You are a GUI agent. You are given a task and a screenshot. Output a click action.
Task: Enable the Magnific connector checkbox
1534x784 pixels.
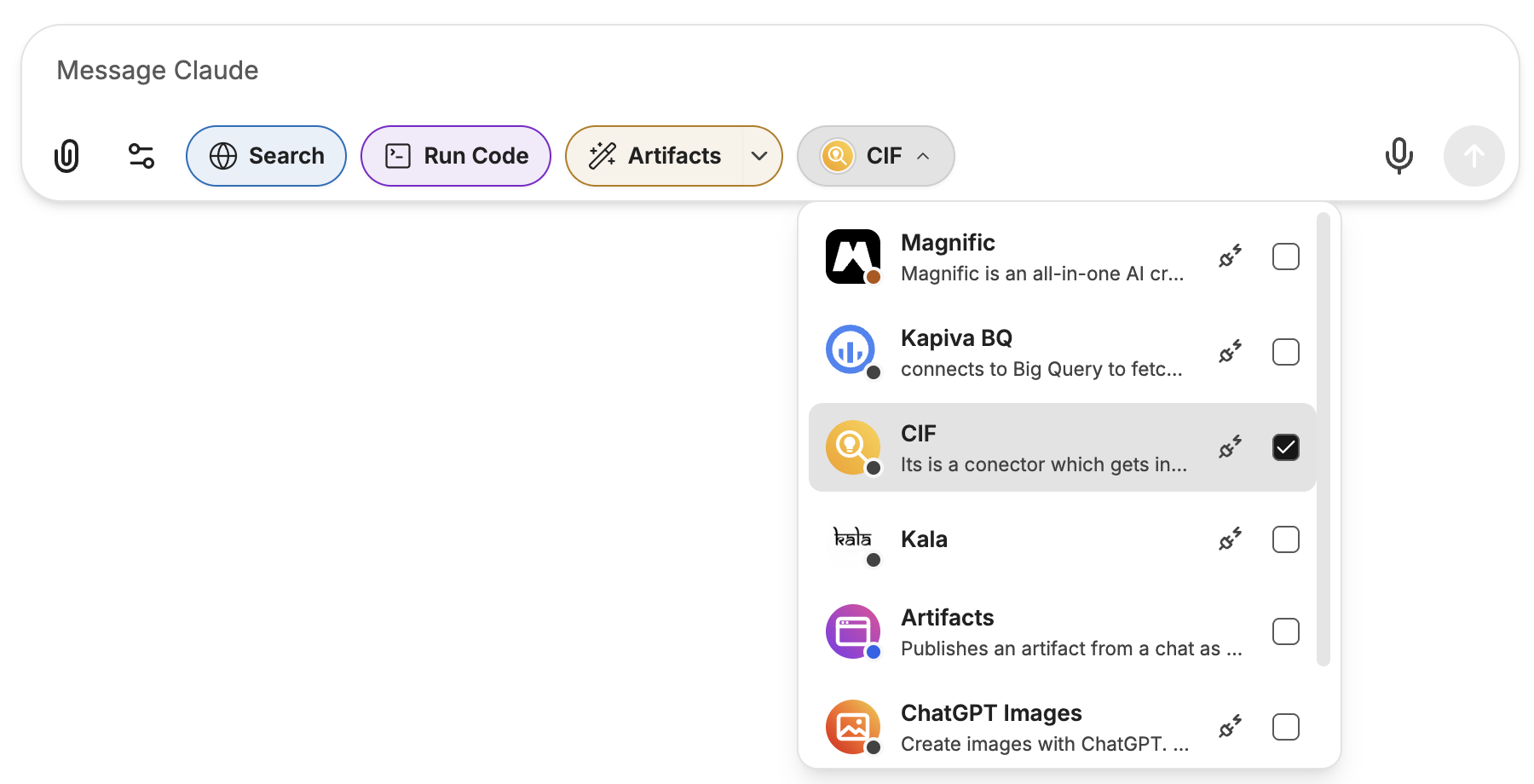pyautogui.click(x=1286, y=257)
